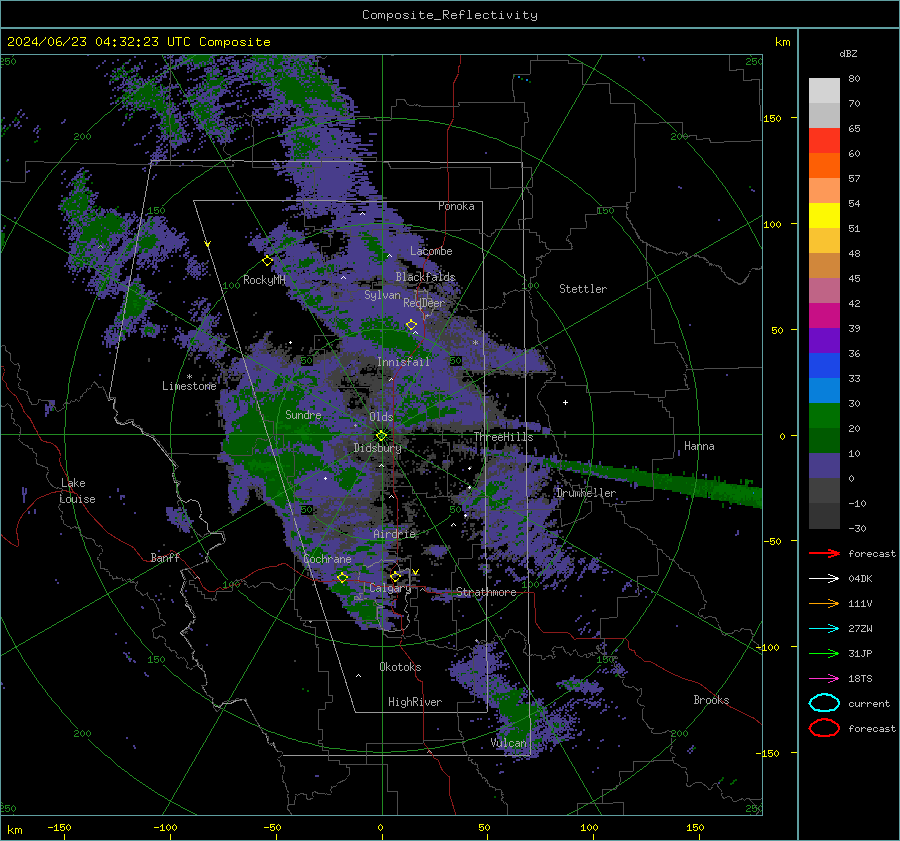Screen dimensions: 900x841
Task: Click the white plus marker east of ThreeHills
Action: pyautogui.click(x=565, y=402)
